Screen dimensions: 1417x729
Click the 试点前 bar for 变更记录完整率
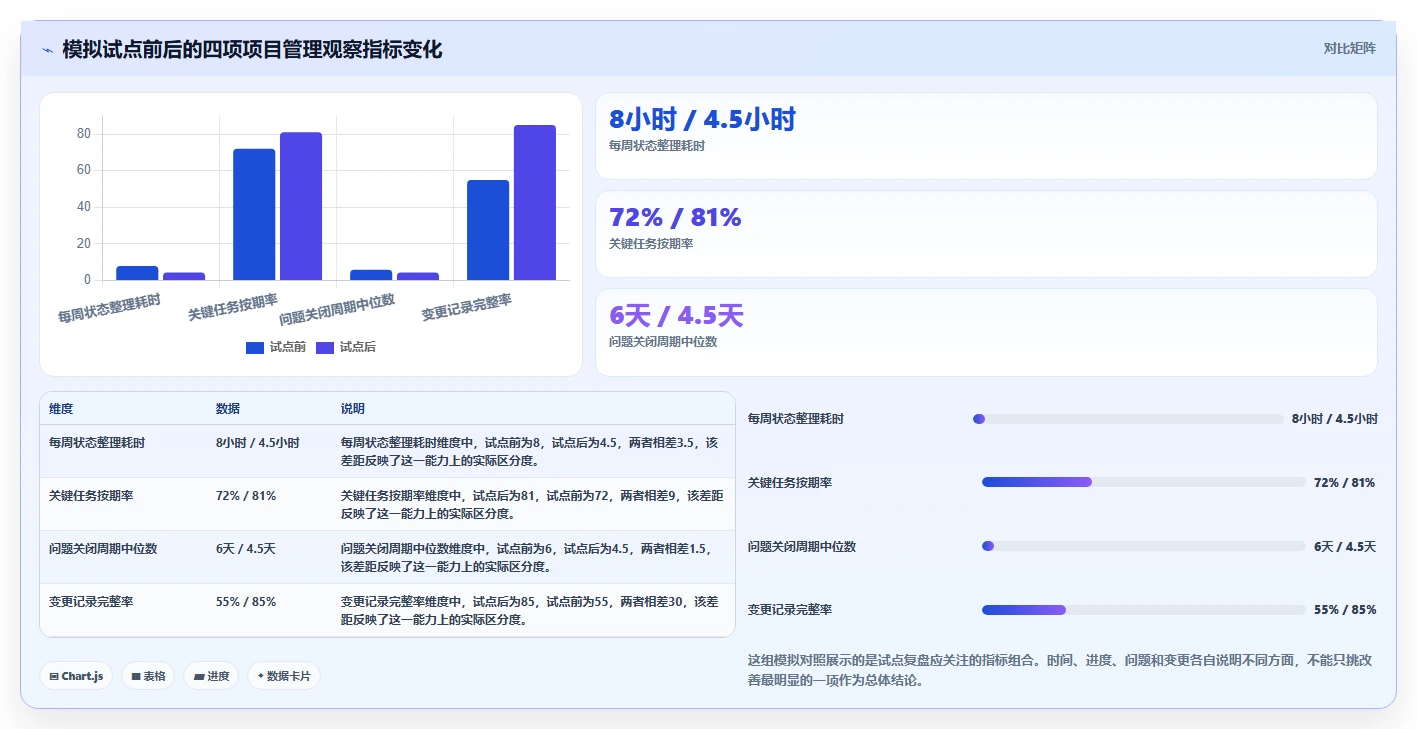point(488,230)
